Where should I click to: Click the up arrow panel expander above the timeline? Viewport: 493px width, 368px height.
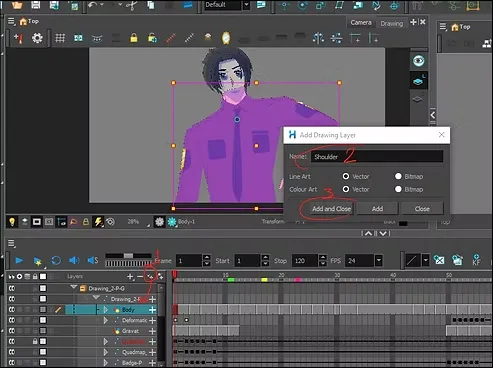click(368, 233)
